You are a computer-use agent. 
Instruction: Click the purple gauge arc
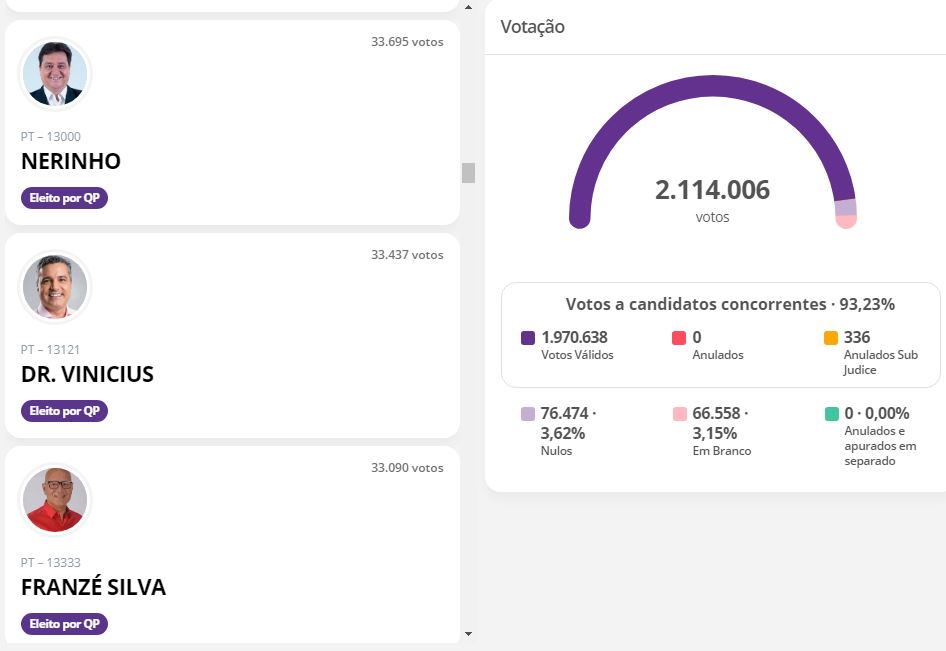[x=712, y=86]
